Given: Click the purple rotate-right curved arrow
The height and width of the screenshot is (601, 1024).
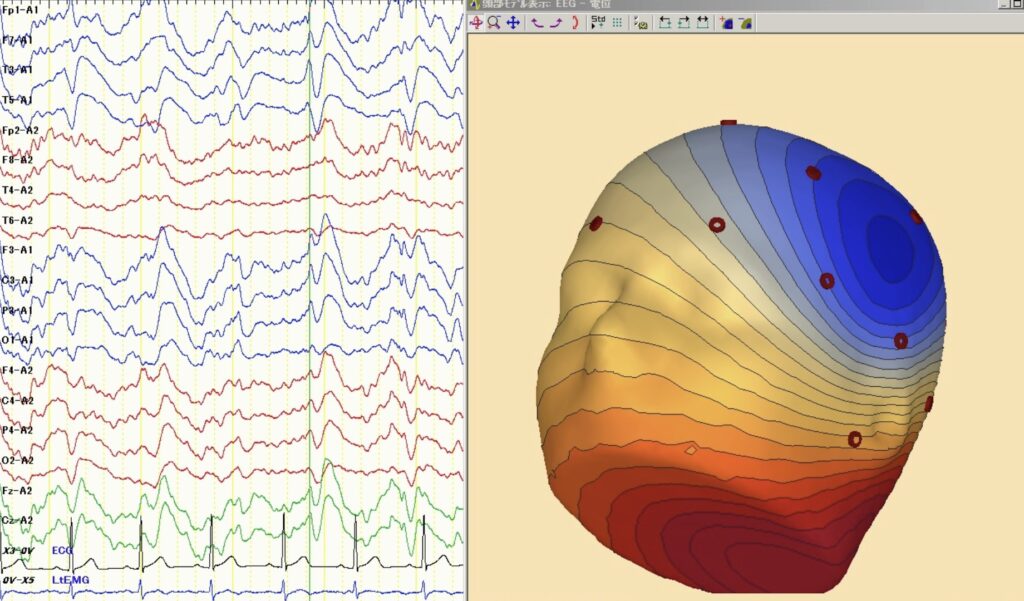Looking at the screenshot, I should click(556, 23).
